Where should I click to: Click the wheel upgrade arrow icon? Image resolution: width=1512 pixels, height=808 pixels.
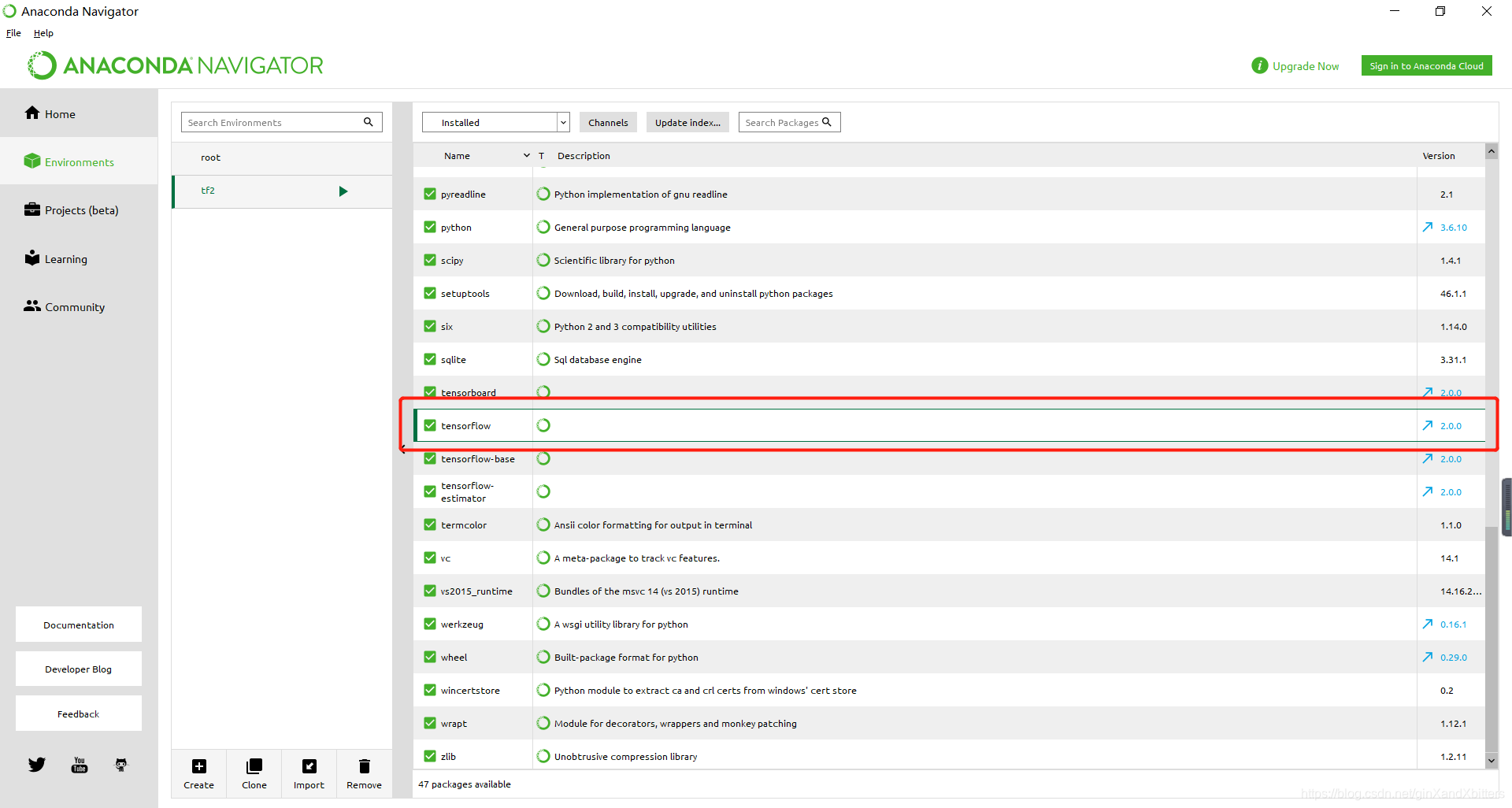click(x=1428, y=657)
